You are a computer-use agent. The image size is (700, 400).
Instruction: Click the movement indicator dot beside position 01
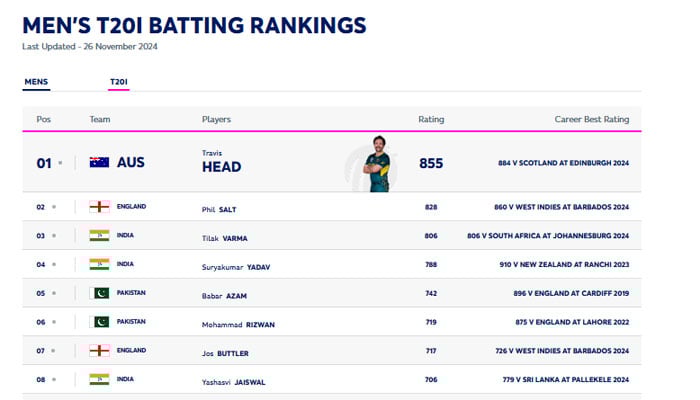[x=60, y=162]
